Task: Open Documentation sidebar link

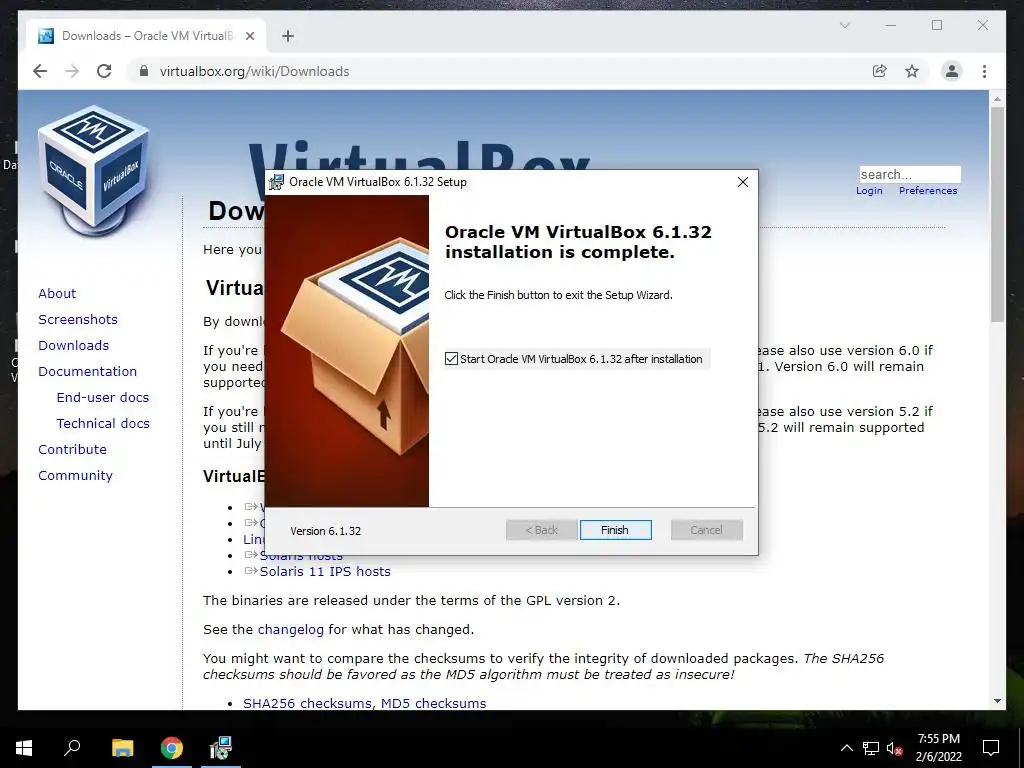Action: click(x=88, y=372)
